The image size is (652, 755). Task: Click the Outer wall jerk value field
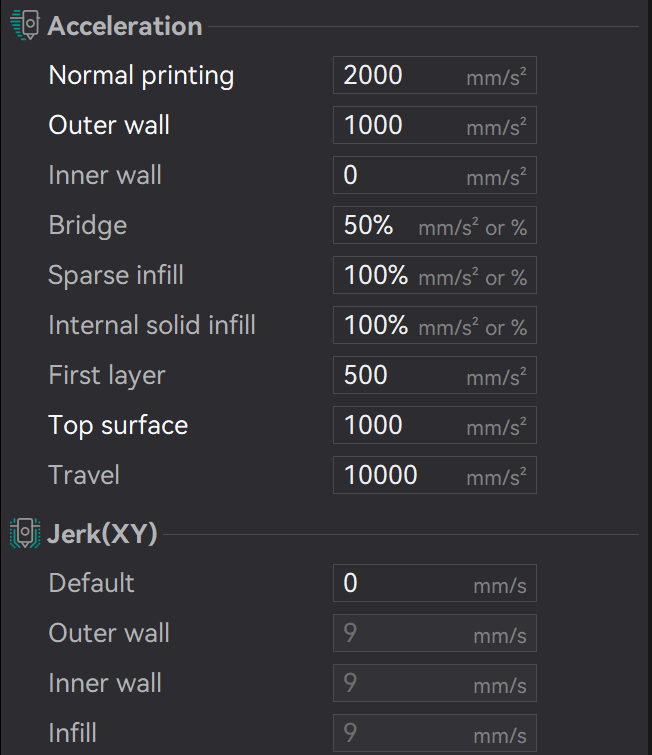point(400,633)
